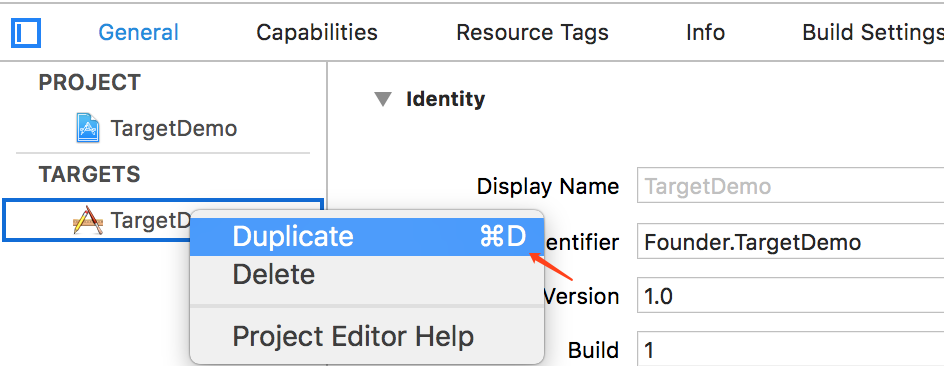Switch to the Info tab

click(x=705, y=33)
